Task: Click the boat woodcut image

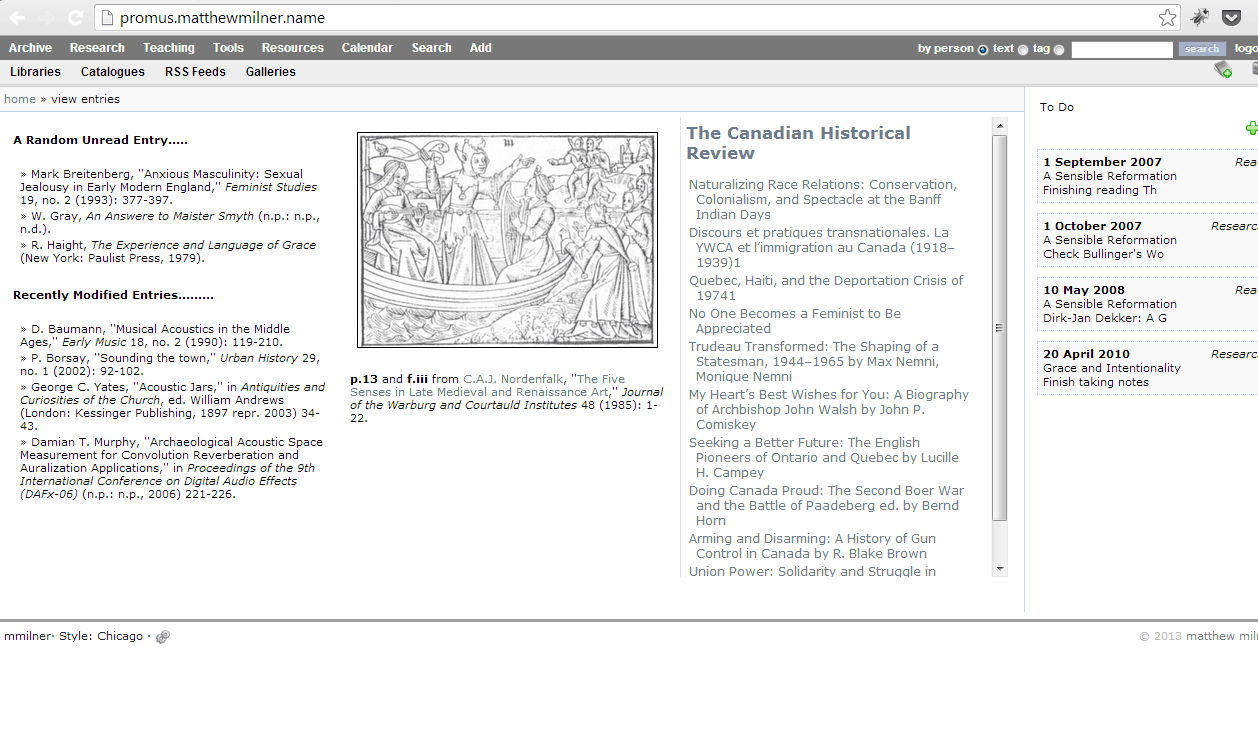Action: click(508, 240)
